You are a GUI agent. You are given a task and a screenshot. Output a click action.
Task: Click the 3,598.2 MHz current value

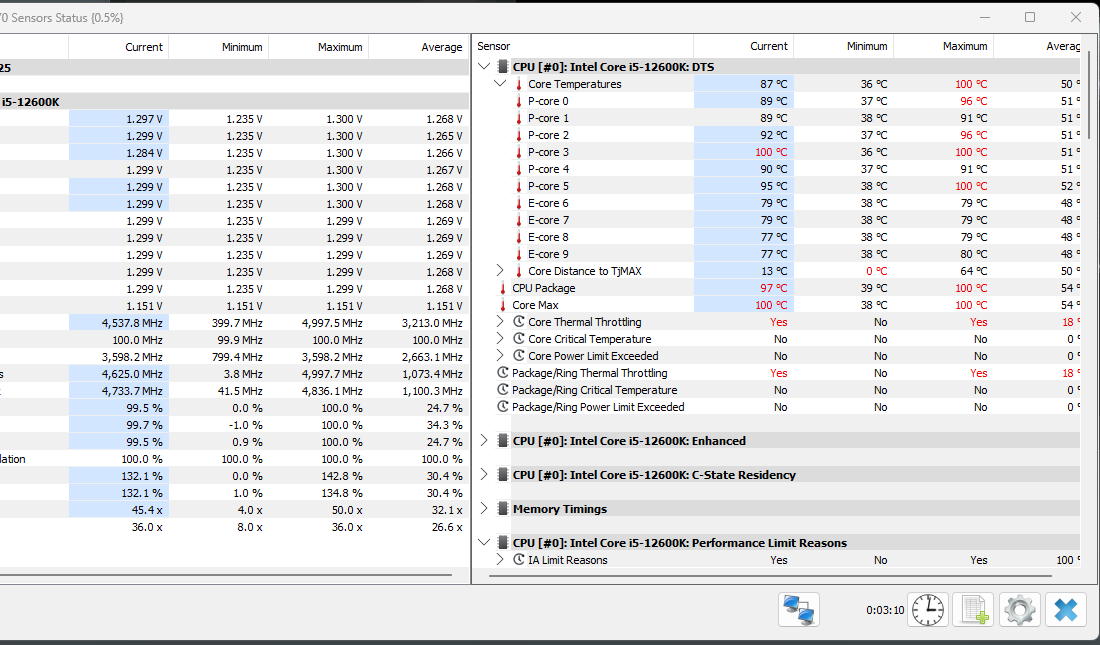pos(132,357)
